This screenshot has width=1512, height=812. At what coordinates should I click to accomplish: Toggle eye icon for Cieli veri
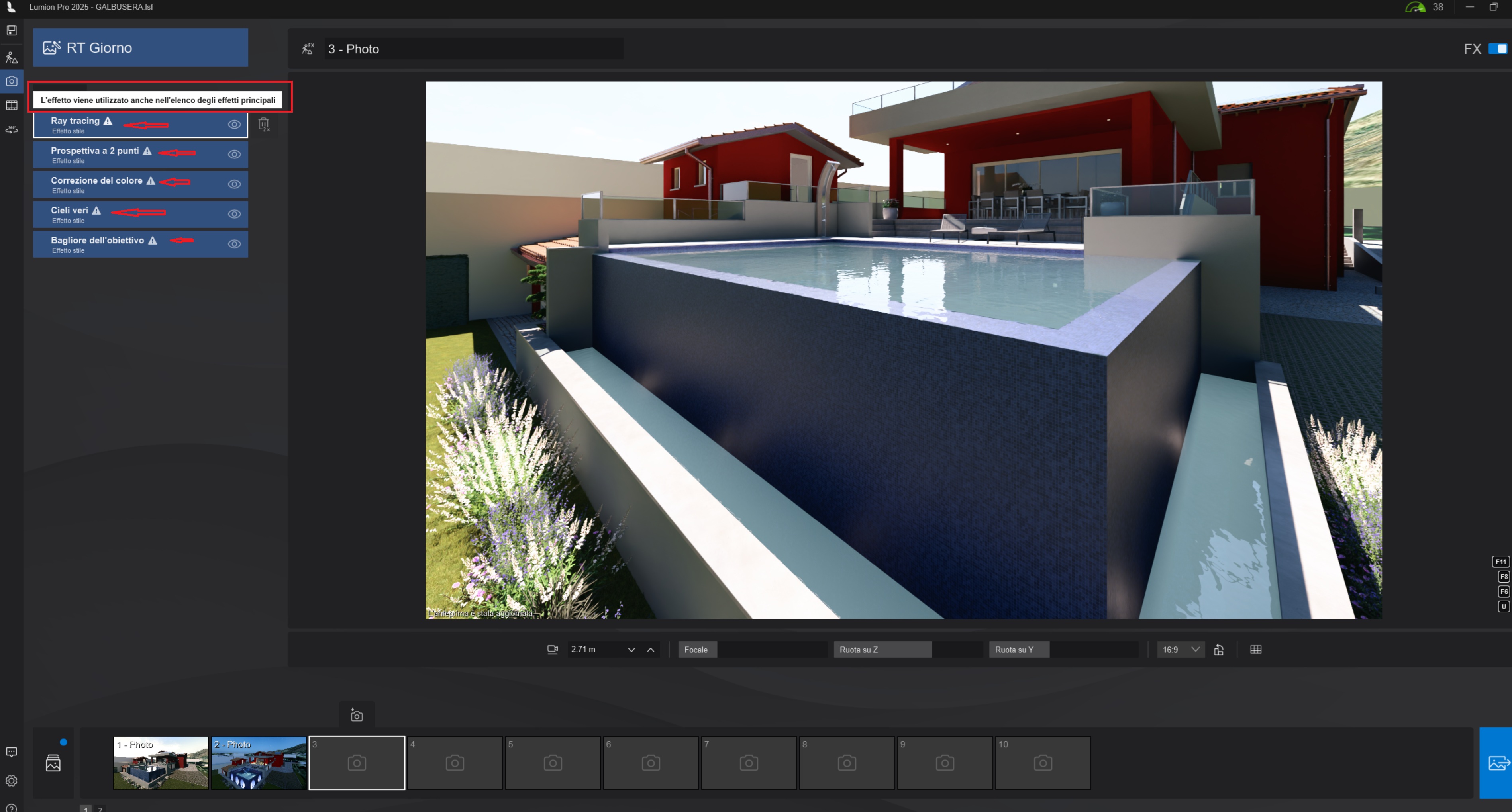point(234,214)
